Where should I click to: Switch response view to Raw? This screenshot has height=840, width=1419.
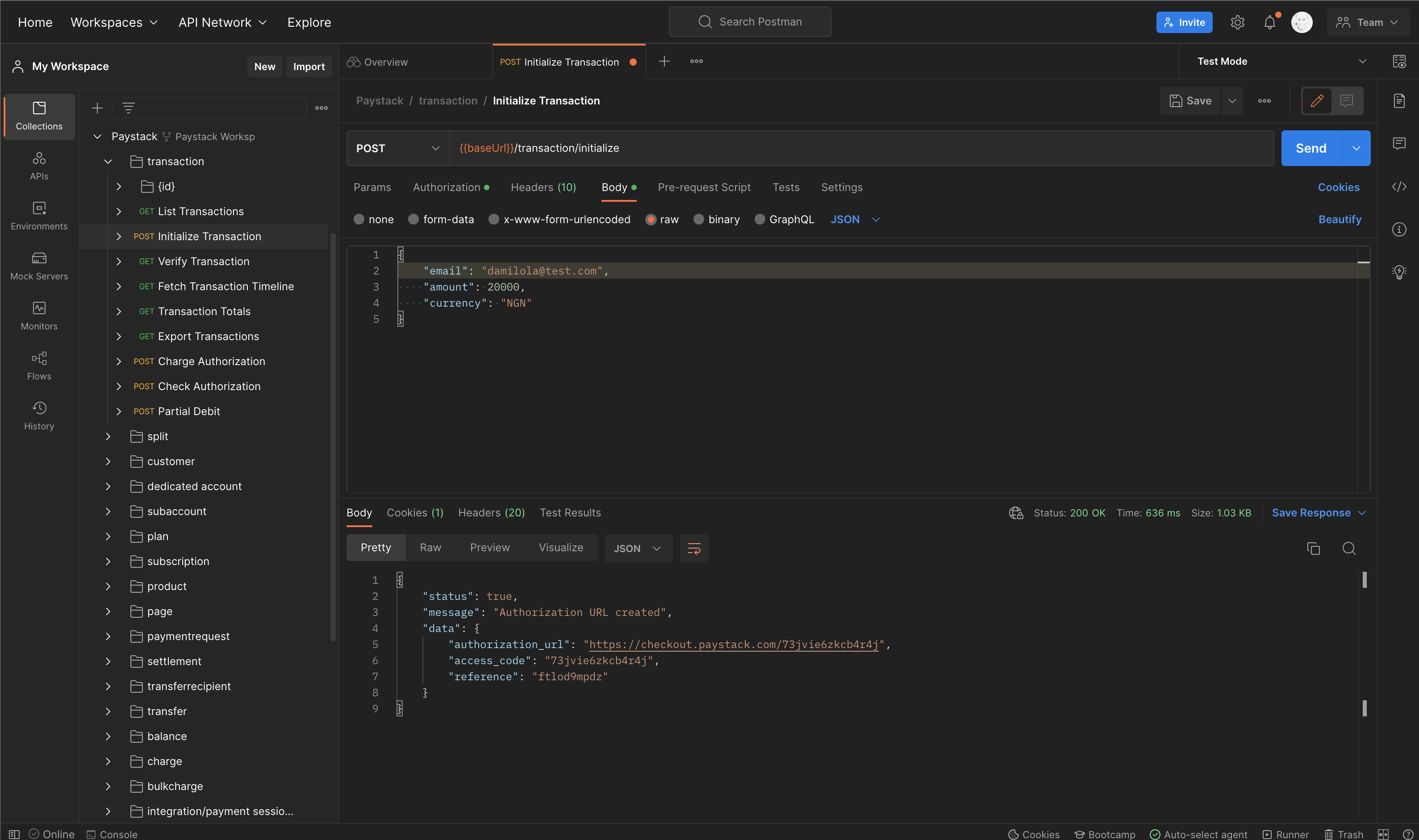(x=430, y=547)
